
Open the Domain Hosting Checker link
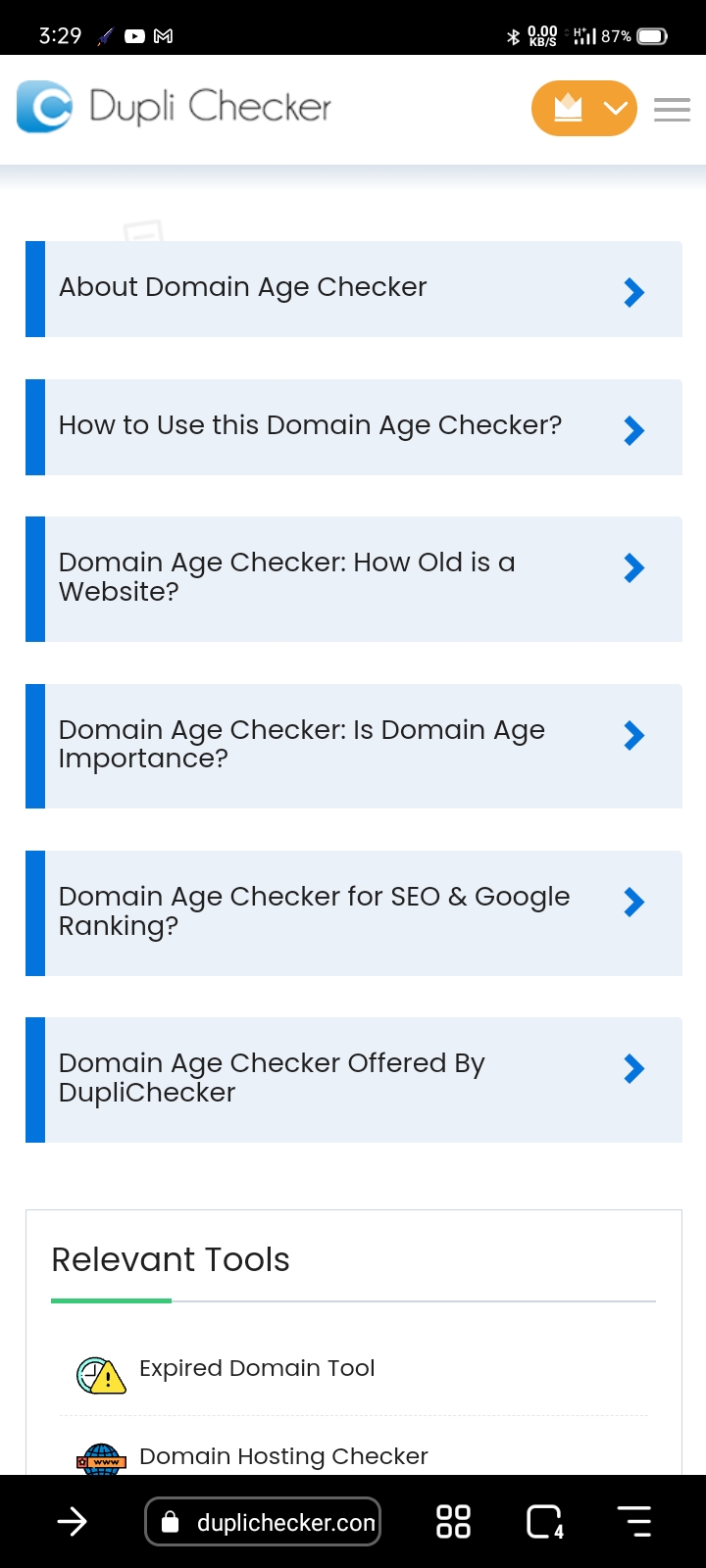pos(282,1457)
